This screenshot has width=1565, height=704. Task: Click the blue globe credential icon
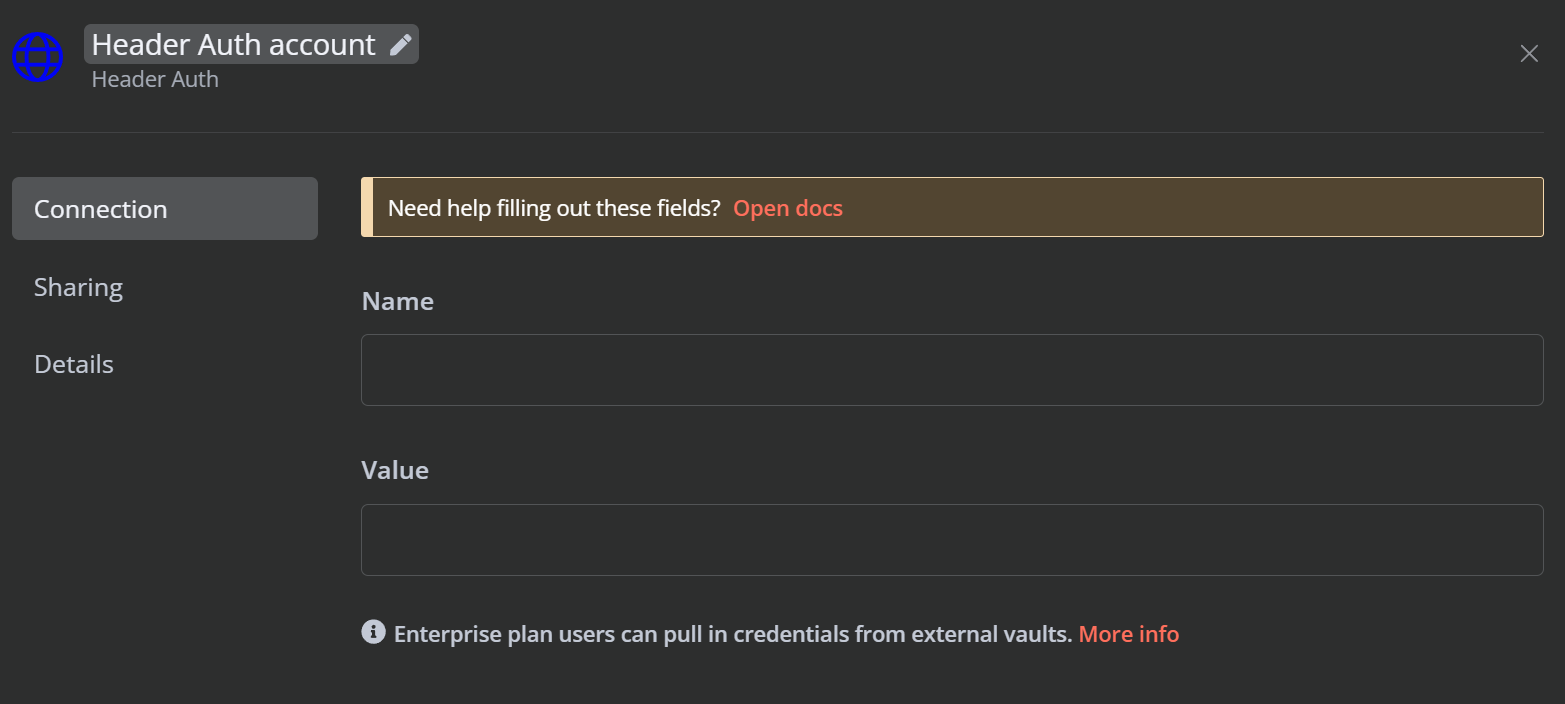(37, 57)
